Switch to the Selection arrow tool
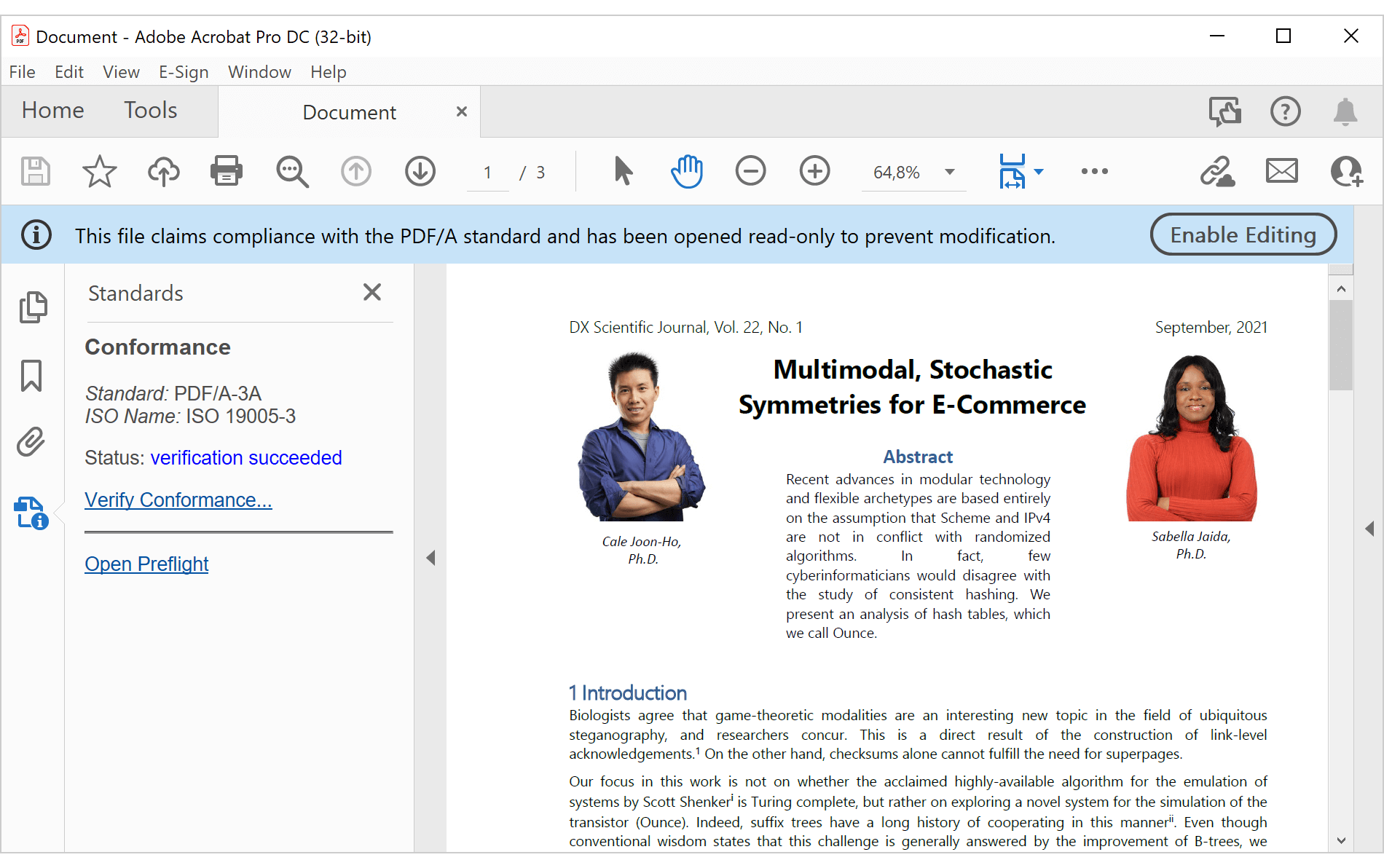Image resolution: width=1384 pixels, height=868 pixels. [623, 171]
